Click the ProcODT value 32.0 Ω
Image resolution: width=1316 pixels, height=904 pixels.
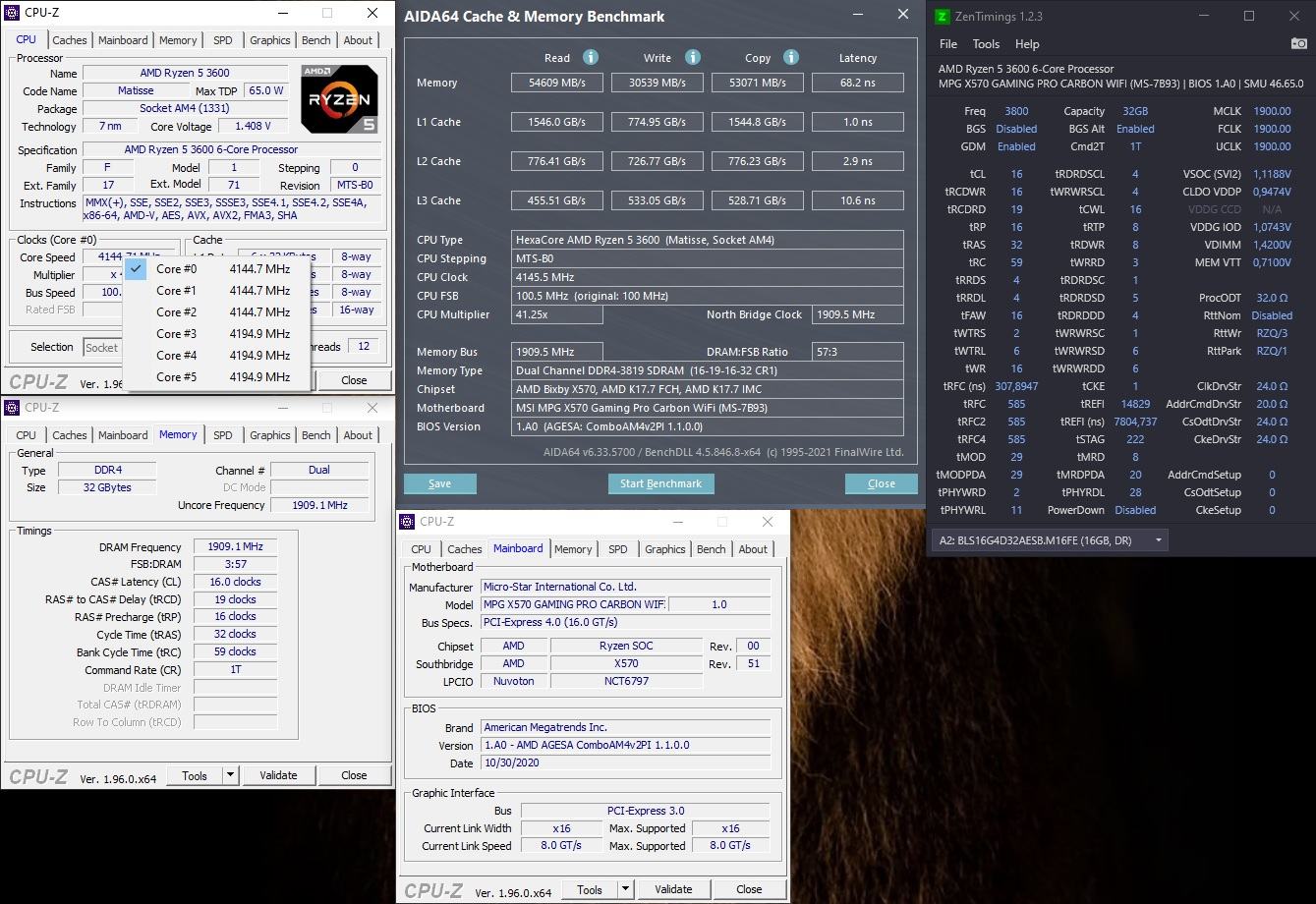point(1272,298)
